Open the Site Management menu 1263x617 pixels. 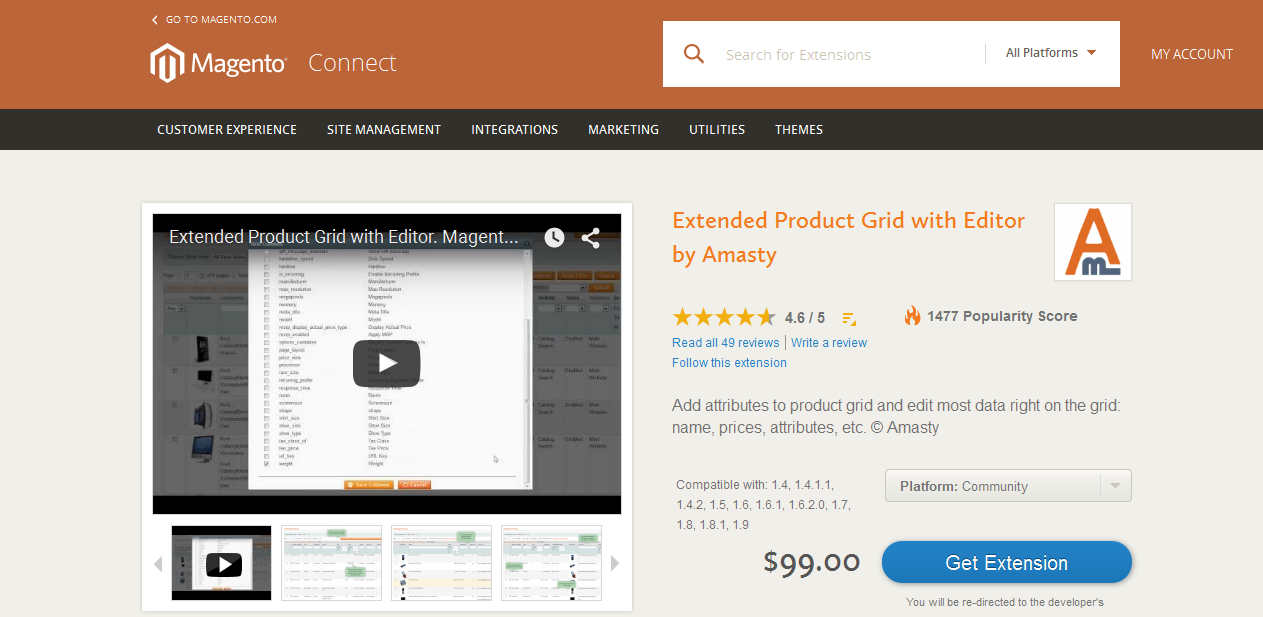[384, 129]
